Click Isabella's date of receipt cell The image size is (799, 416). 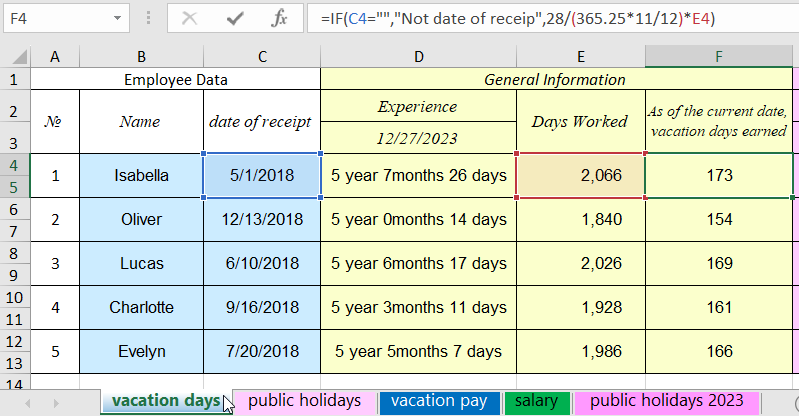[262, 176]
